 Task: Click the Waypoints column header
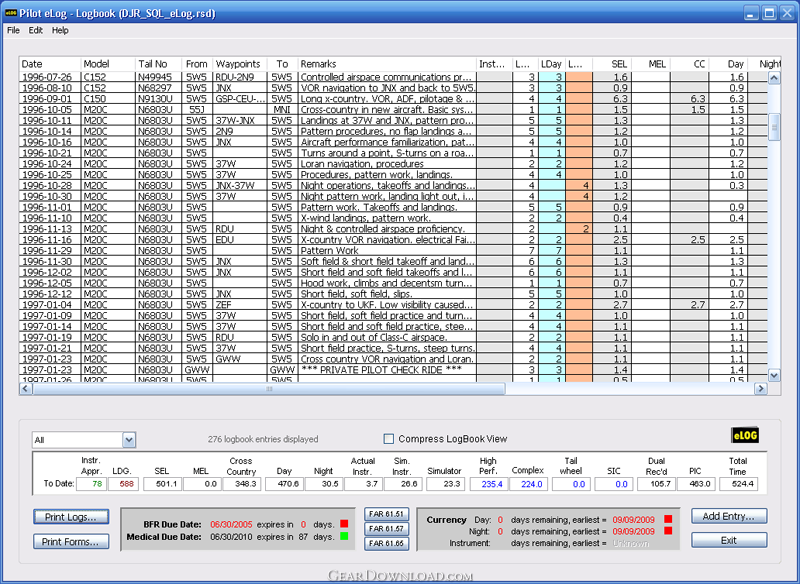point(239,64)
